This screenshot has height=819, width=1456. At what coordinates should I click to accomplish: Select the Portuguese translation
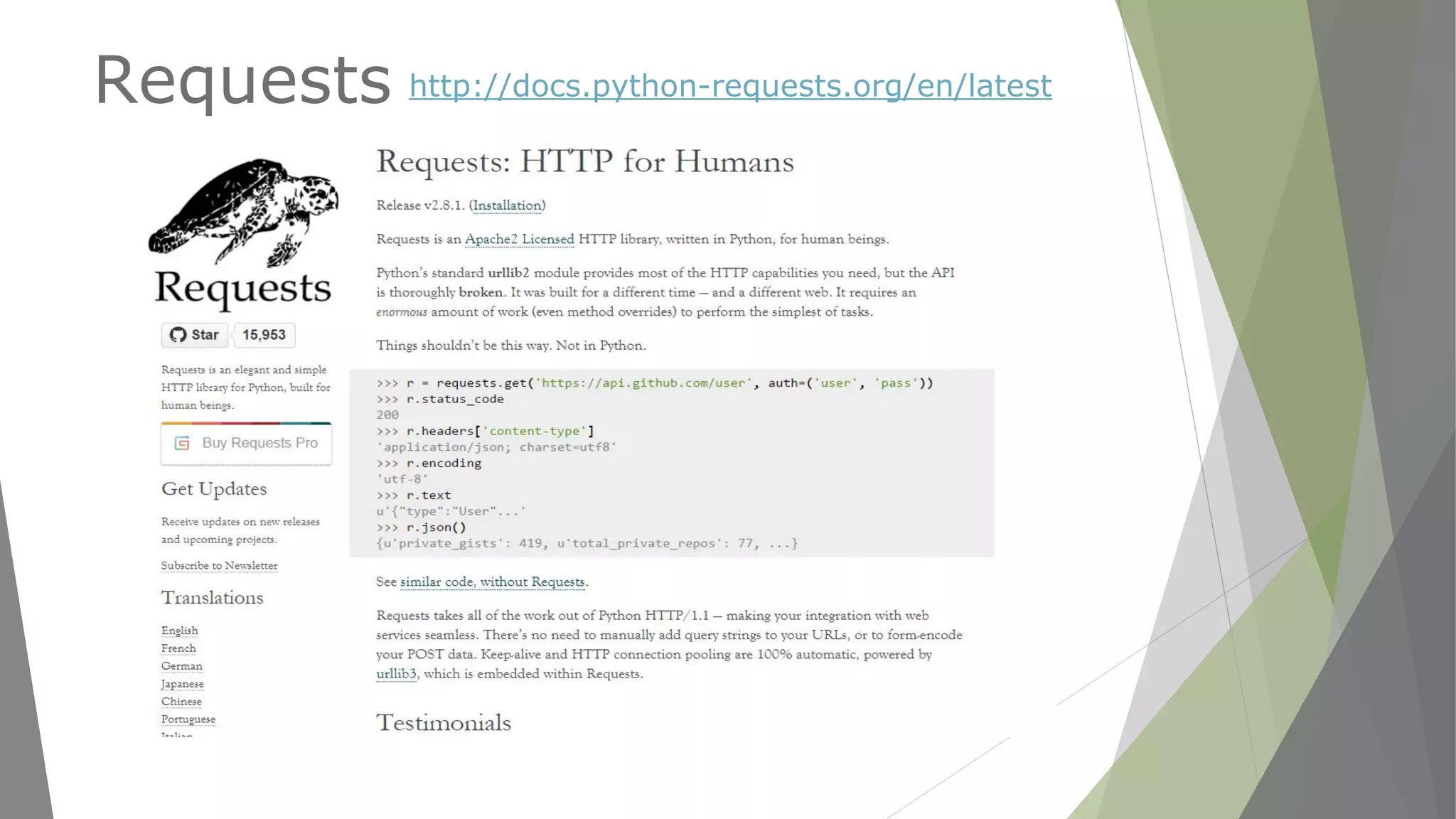[188, 719]
